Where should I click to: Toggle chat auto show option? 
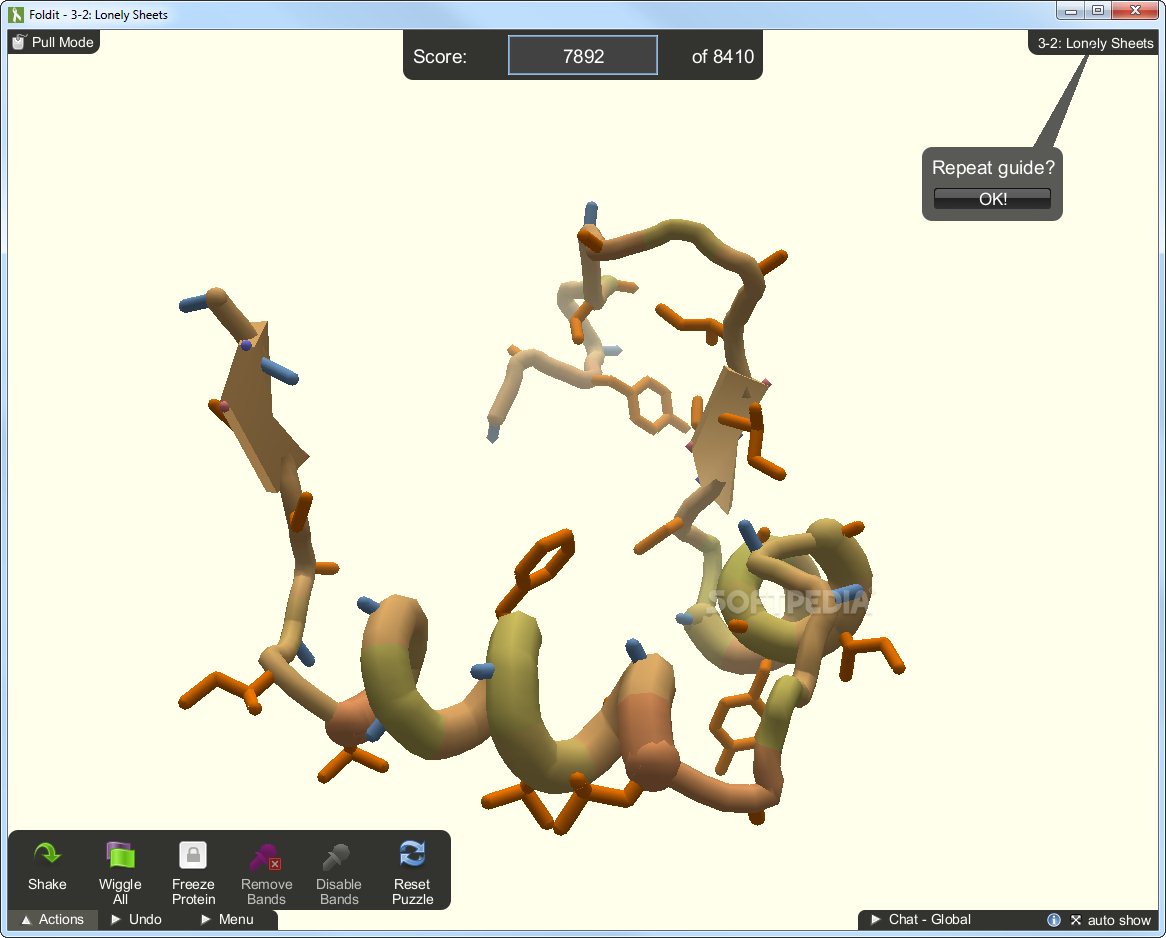click(x=1112, y=920)
